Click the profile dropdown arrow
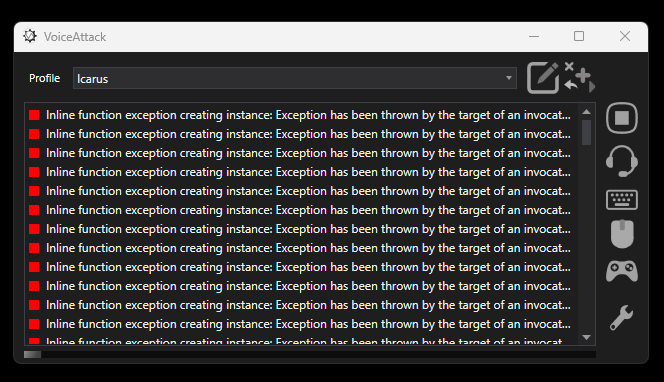664x382 pixels. tap(509, 78)
